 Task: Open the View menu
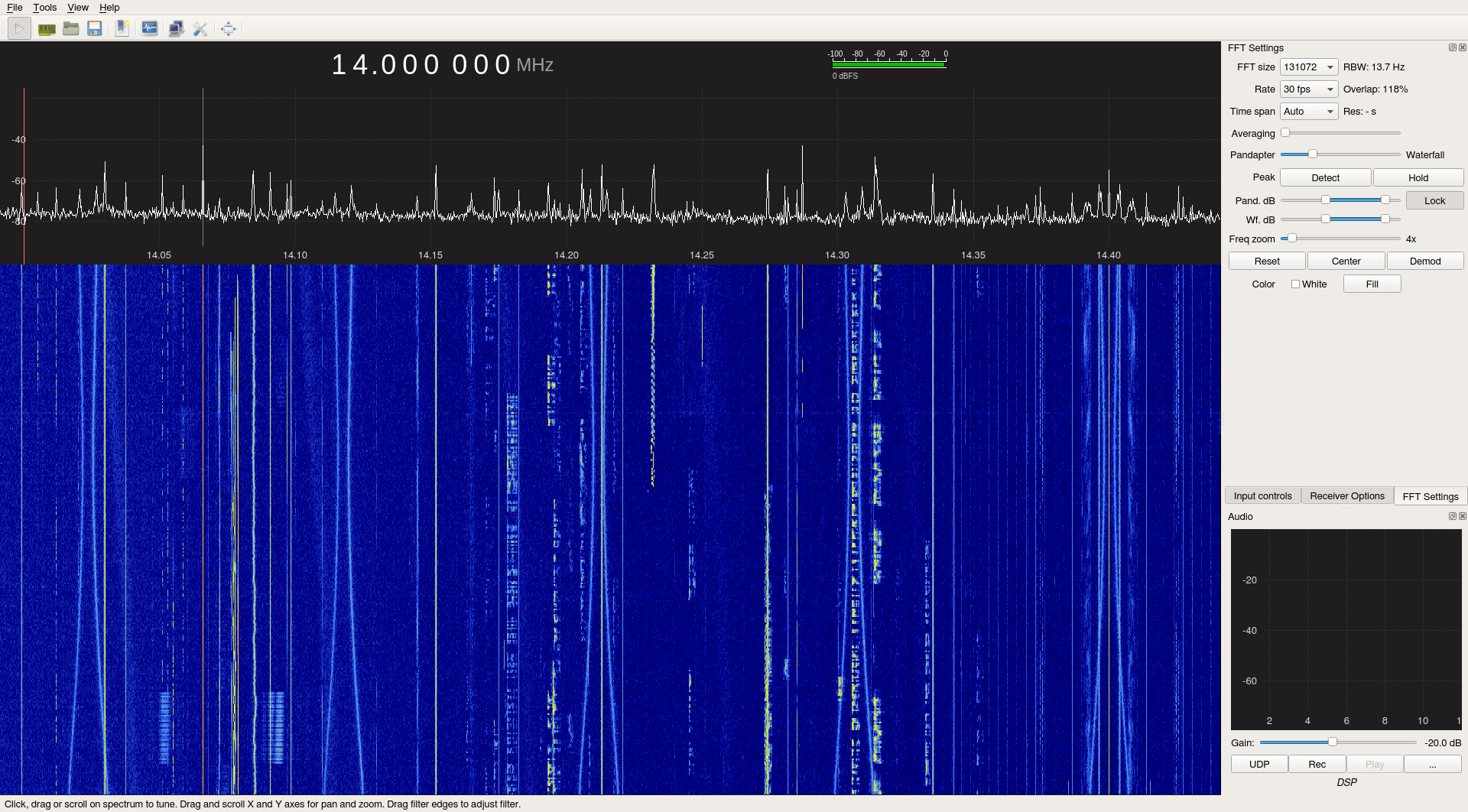(x=78, y=8)
